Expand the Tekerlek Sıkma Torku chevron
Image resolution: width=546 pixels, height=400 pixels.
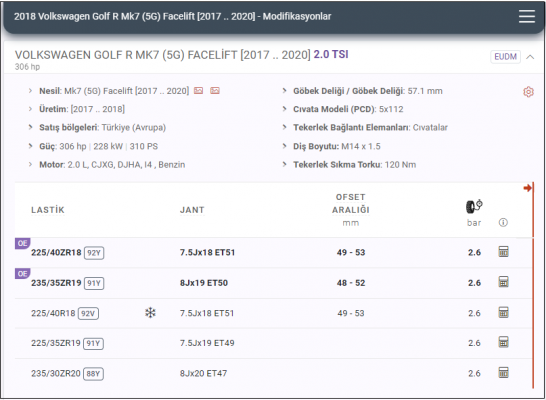coord(284,164)
